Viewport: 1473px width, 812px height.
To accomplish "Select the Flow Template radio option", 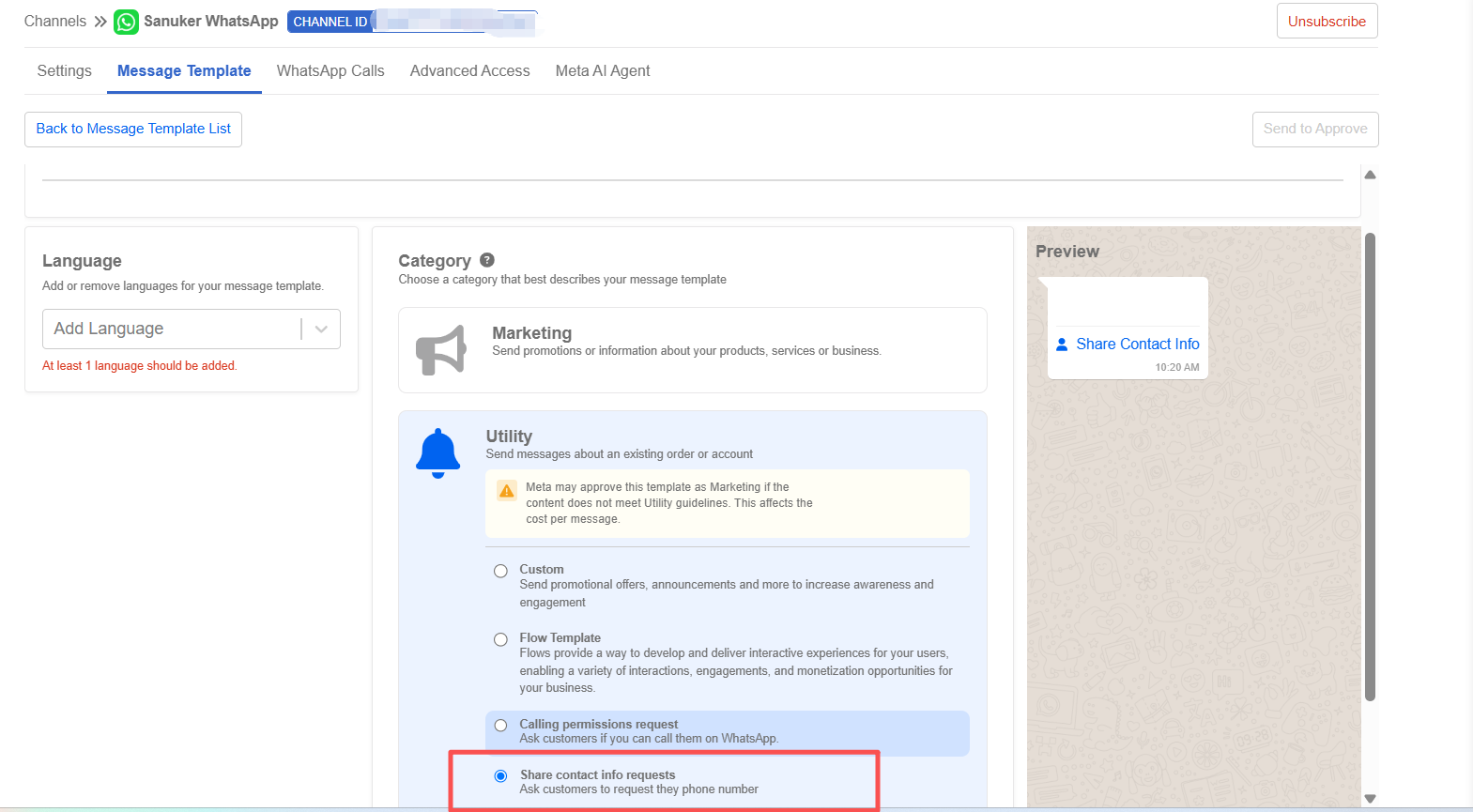I will coord(500,639).
